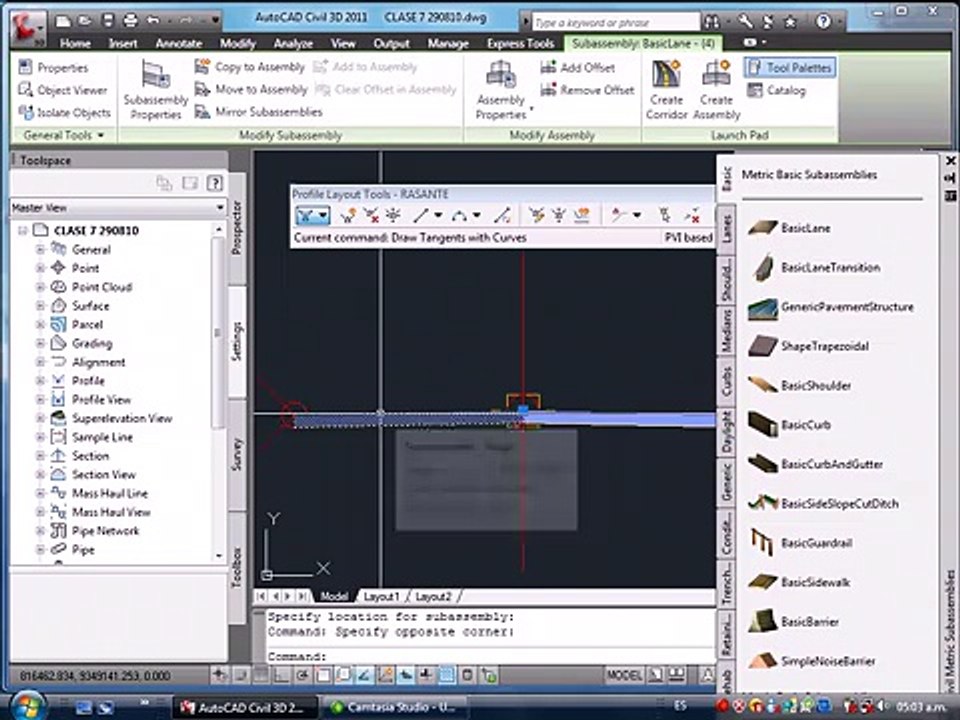Click the Create Corridor icon
The image size is (960, 720).
coord(666,90)
